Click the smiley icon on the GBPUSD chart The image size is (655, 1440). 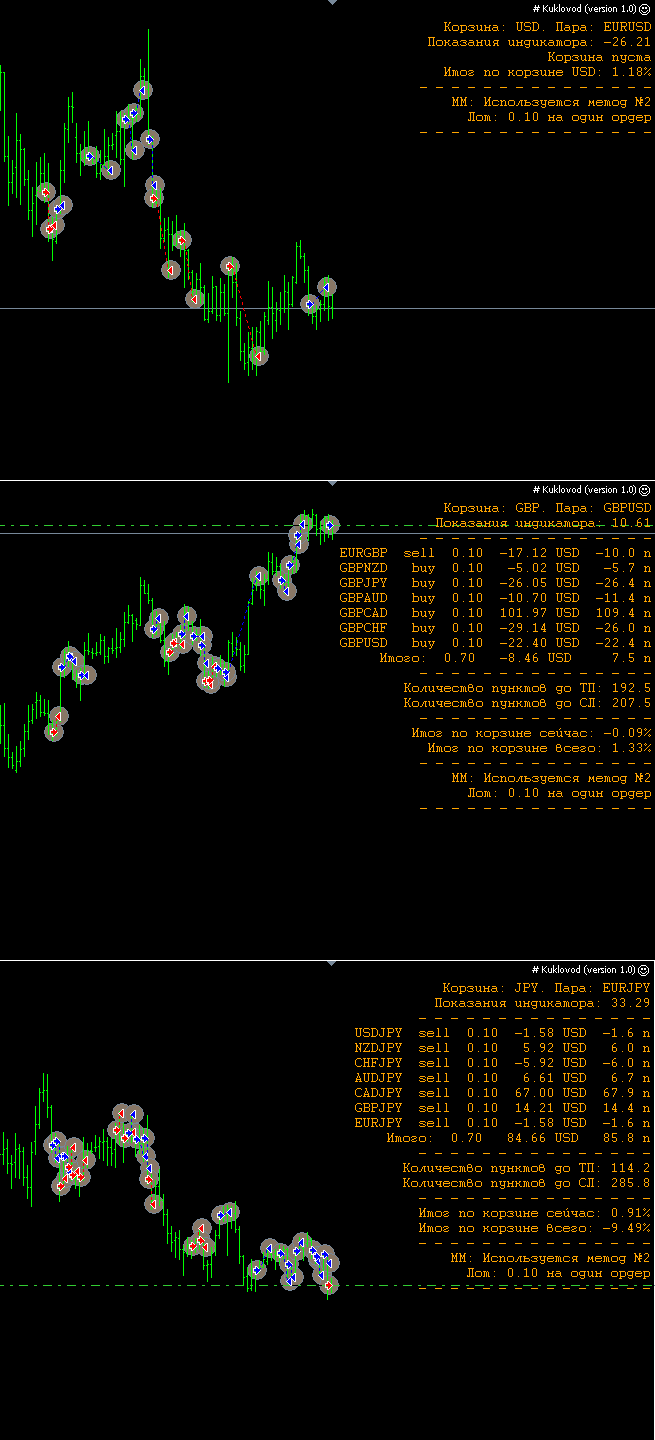click(x=645, y=490)
